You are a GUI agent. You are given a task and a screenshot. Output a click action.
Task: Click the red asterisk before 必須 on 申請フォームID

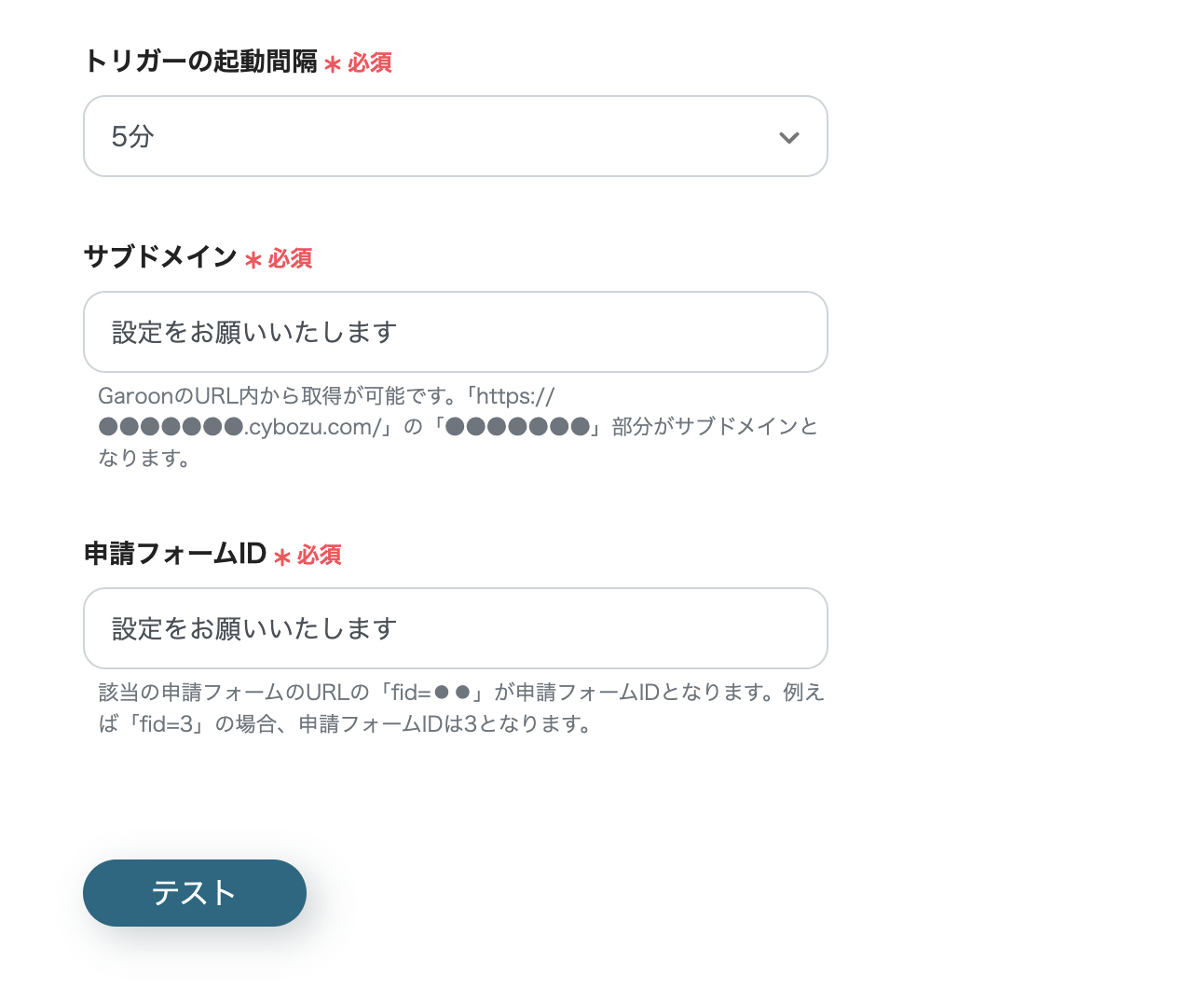click(x=280, y=556)
